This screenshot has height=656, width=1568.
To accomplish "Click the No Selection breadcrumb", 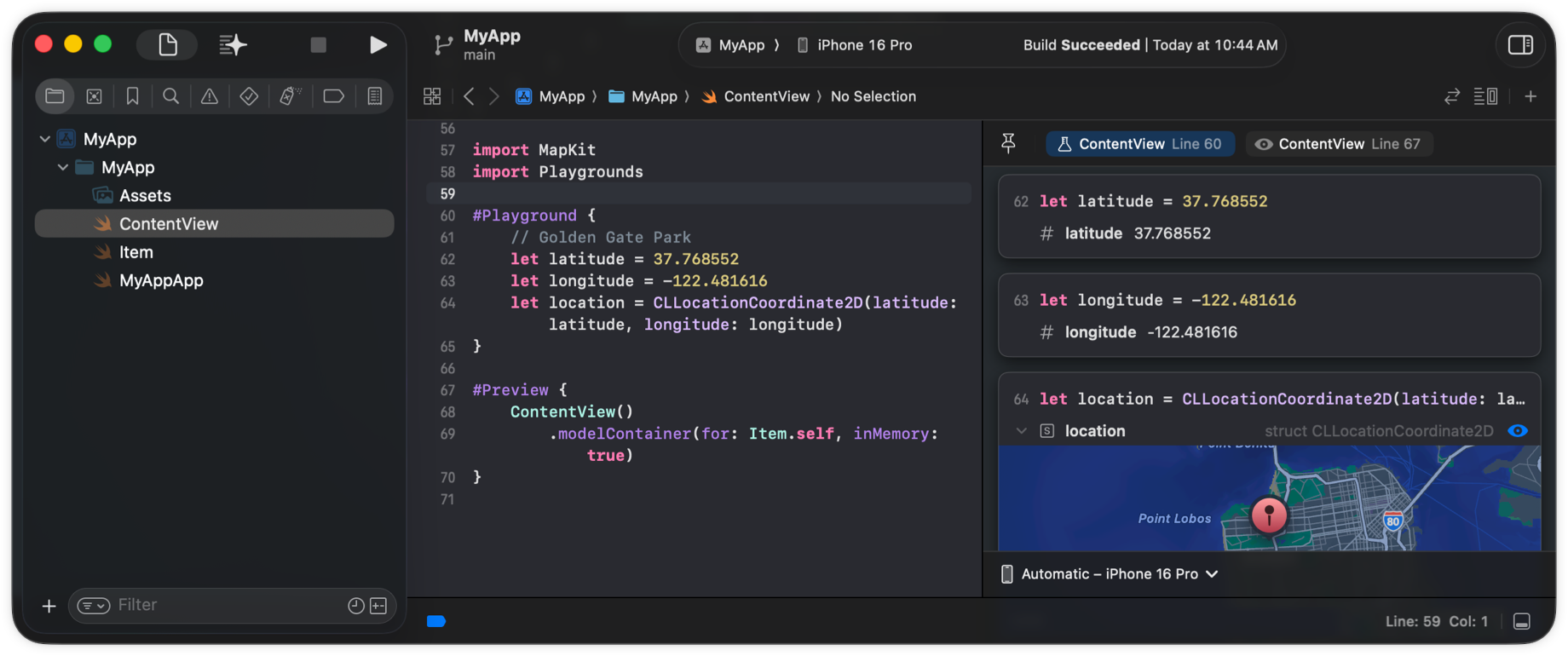I will tap(873, 96).
